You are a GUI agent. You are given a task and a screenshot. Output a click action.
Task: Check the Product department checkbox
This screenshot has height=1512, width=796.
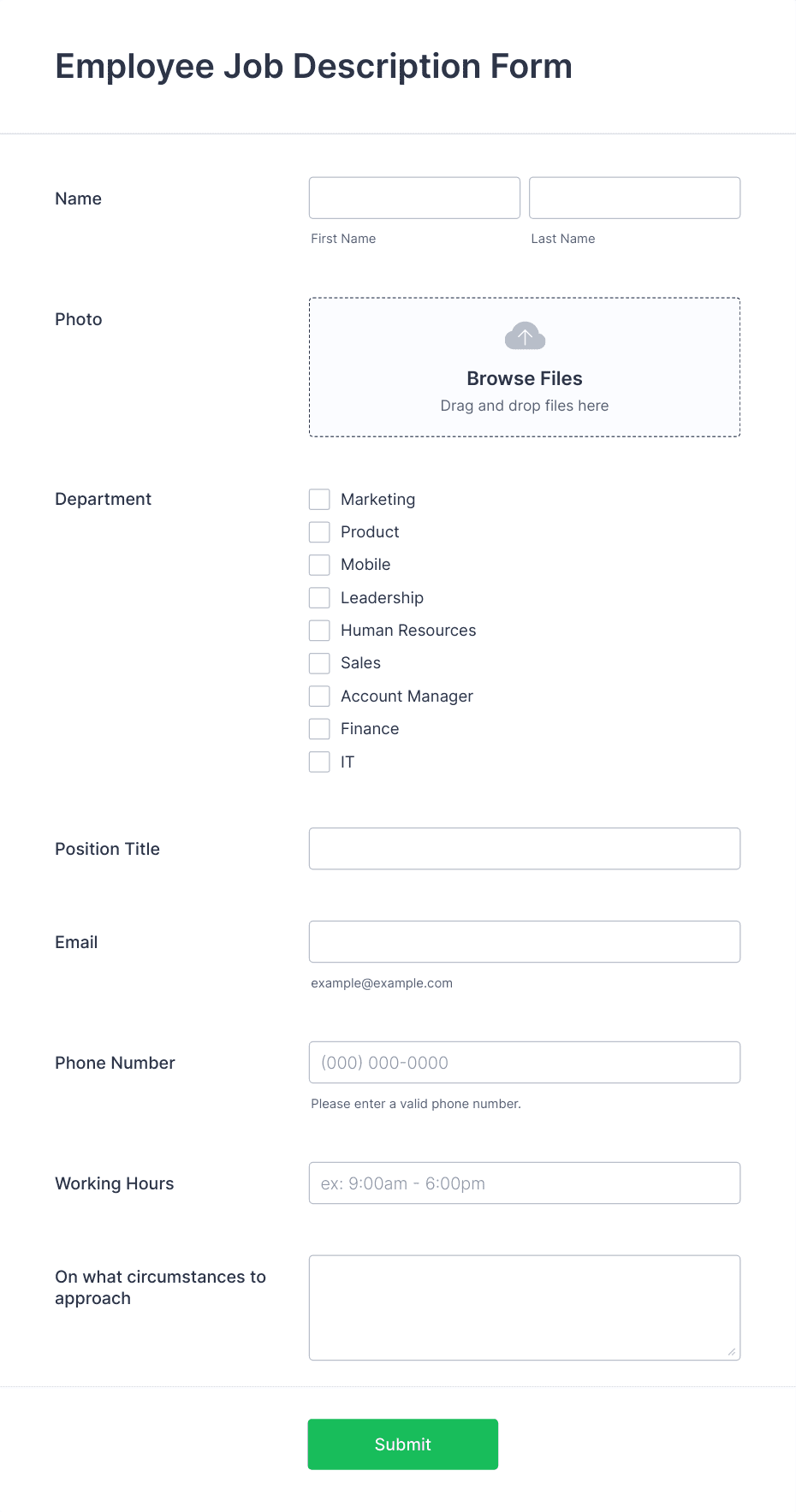(x=319, y=531)
